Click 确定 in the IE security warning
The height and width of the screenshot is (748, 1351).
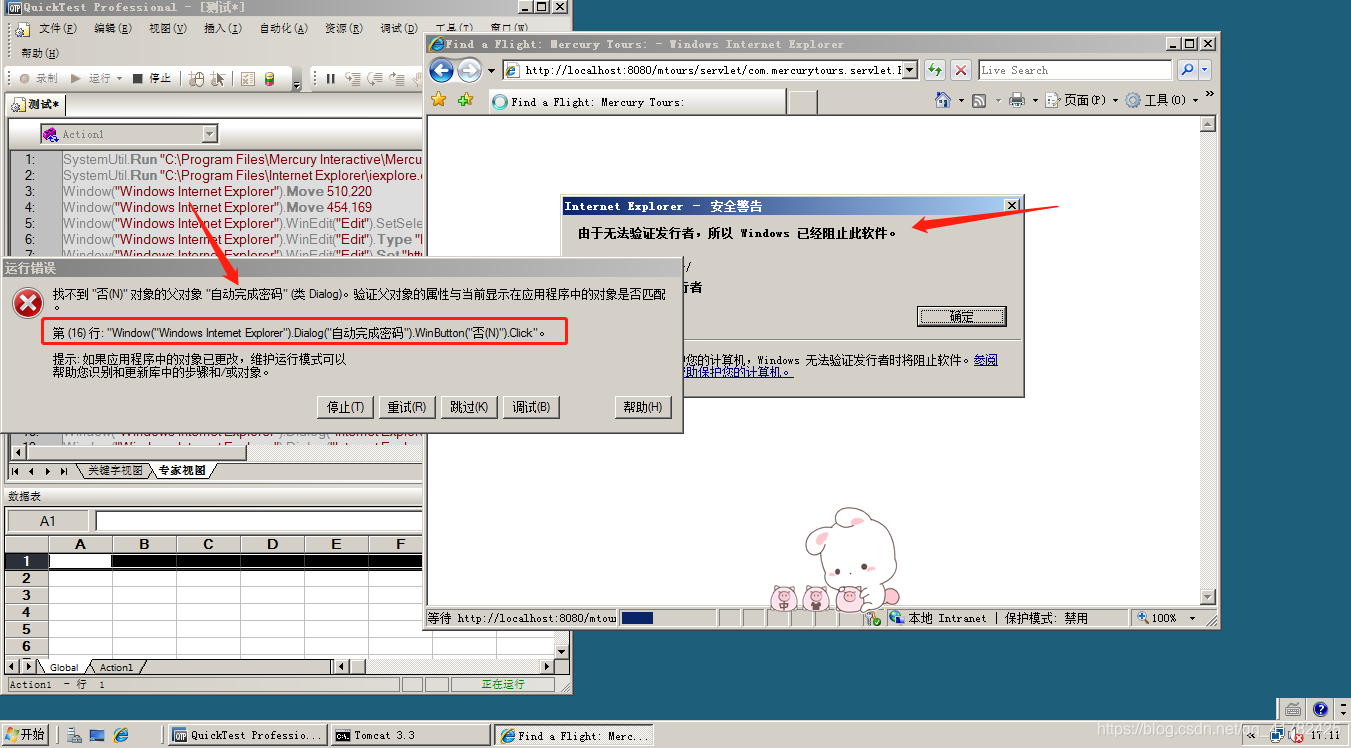click(x=961, y=316)
